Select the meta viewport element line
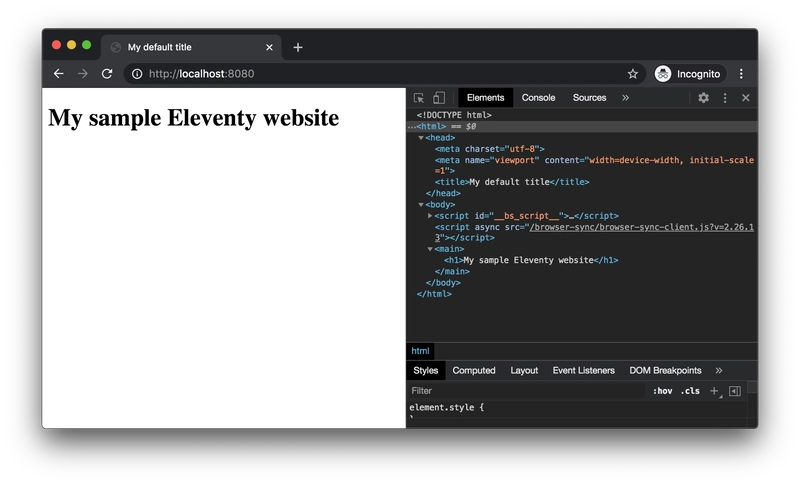 (x=594, y=165)
